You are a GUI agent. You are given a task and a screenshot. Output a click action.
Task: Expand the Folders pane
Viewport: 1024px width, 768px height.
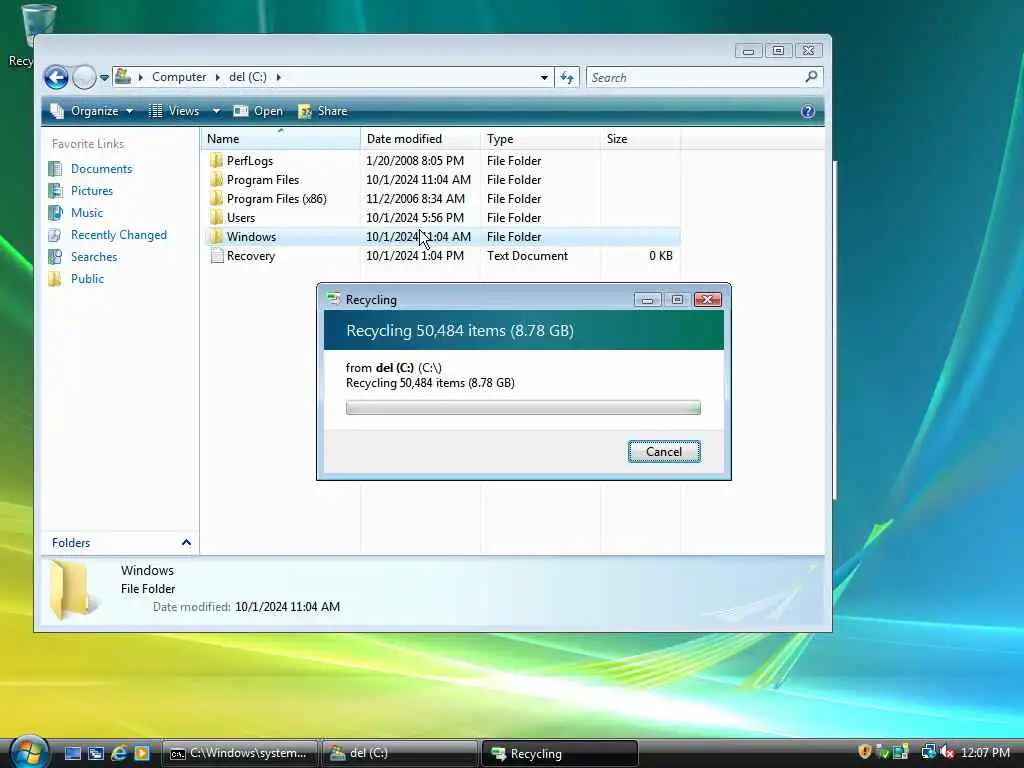point(120,543)
